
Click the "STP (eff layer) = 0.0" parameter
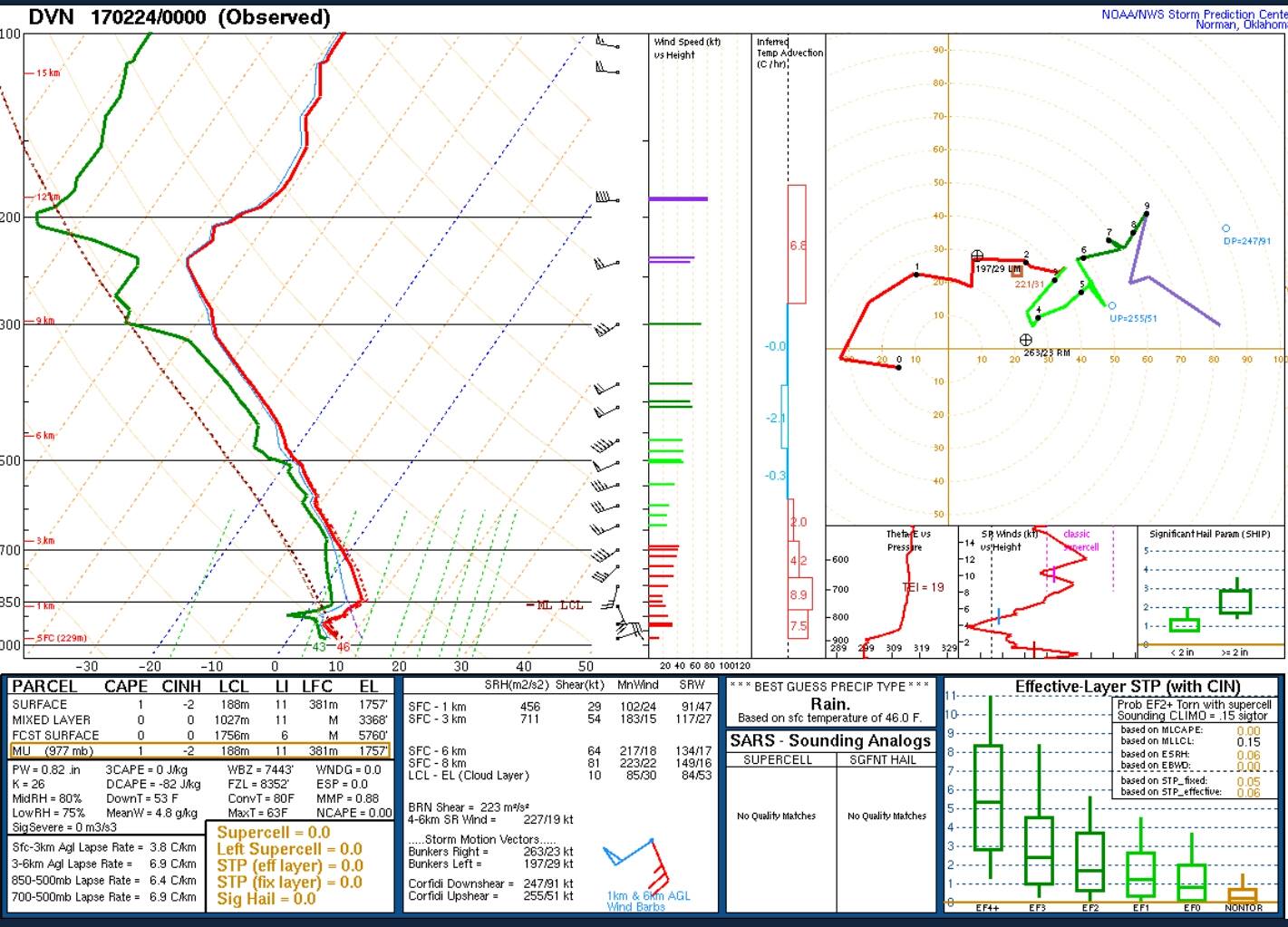[290, 865]
